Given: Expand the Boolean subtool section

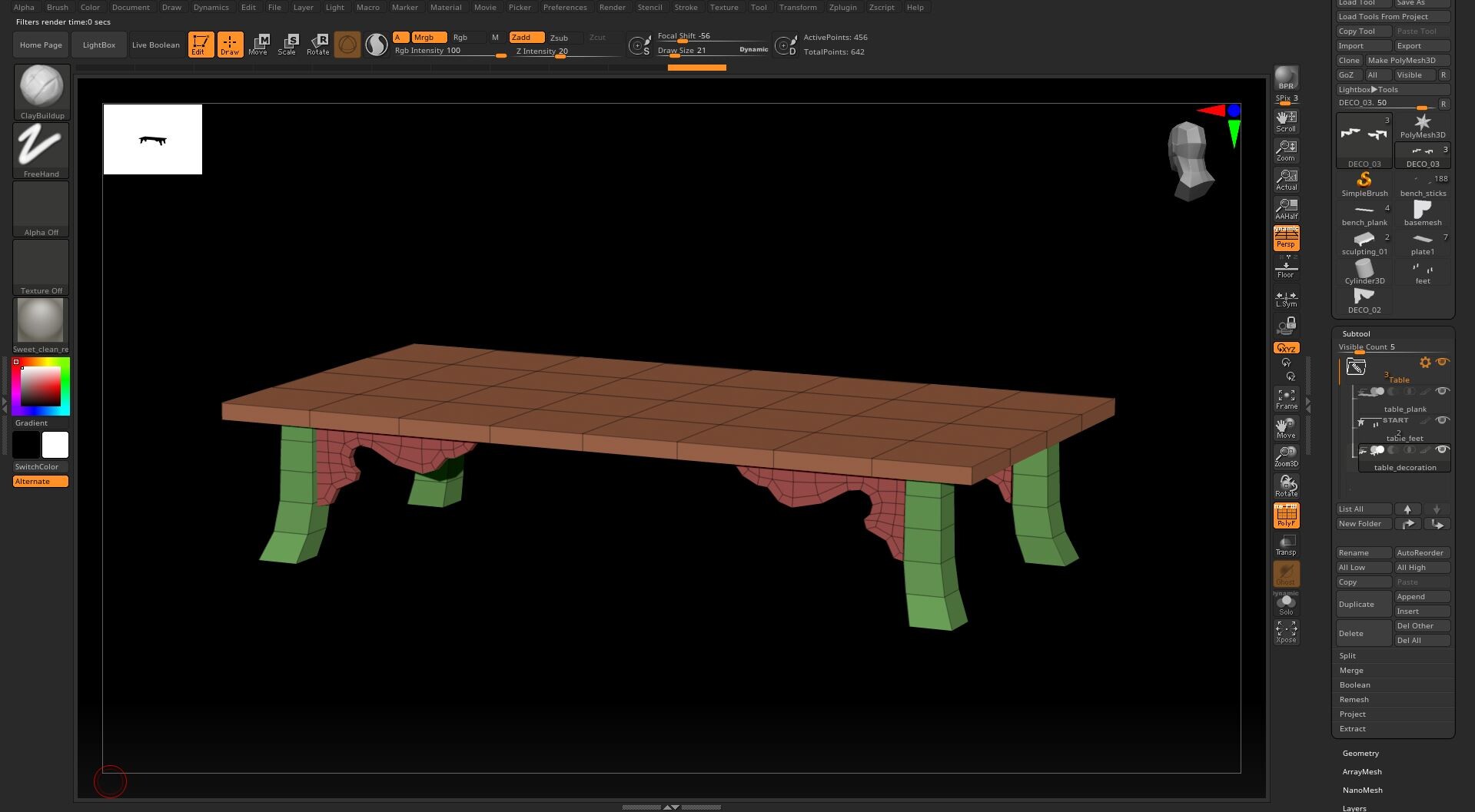Looking at the screenshot, I should point(1354,684).
